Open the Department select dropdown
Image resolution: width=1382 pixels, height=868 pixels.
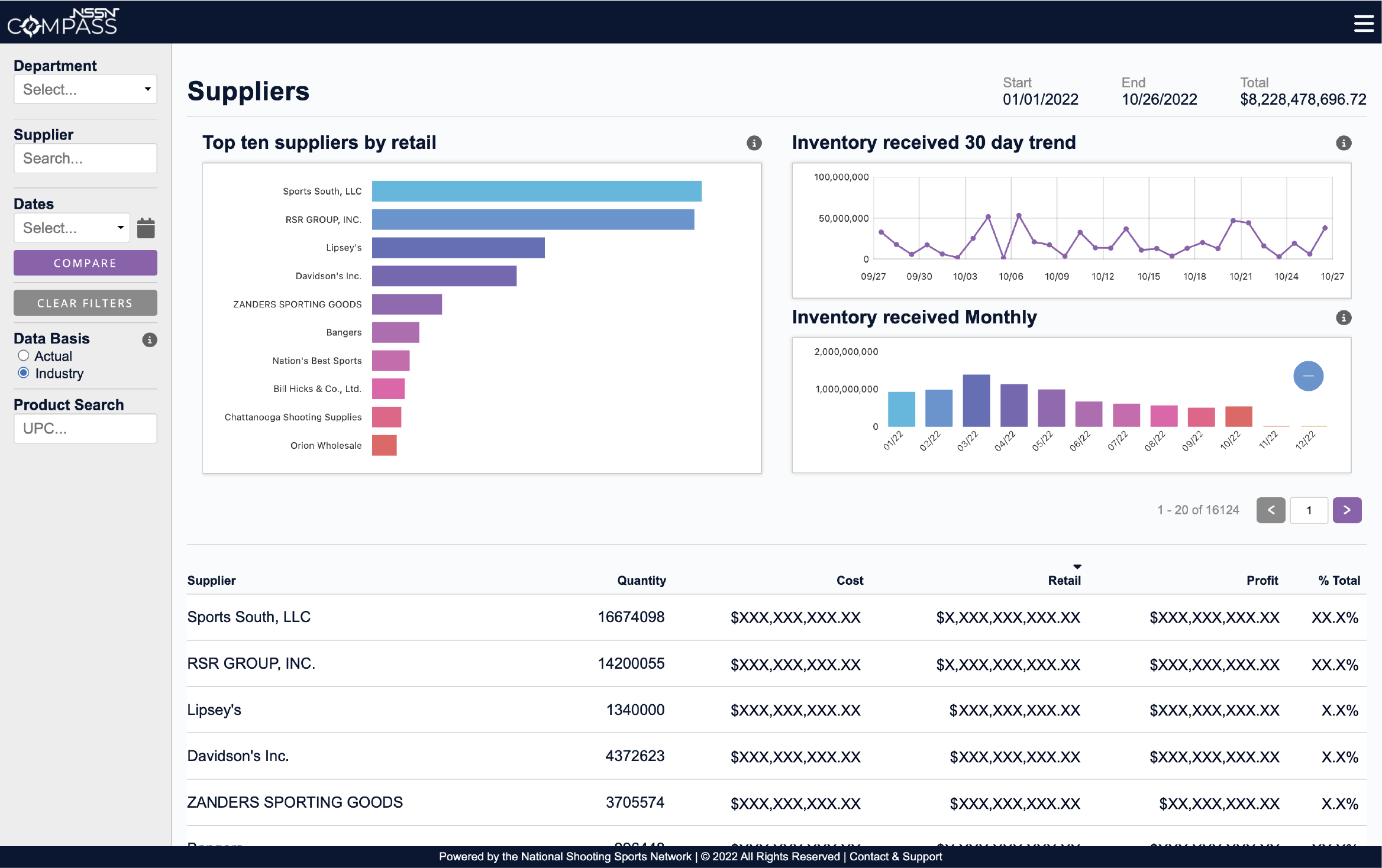[x=85, y=89]
